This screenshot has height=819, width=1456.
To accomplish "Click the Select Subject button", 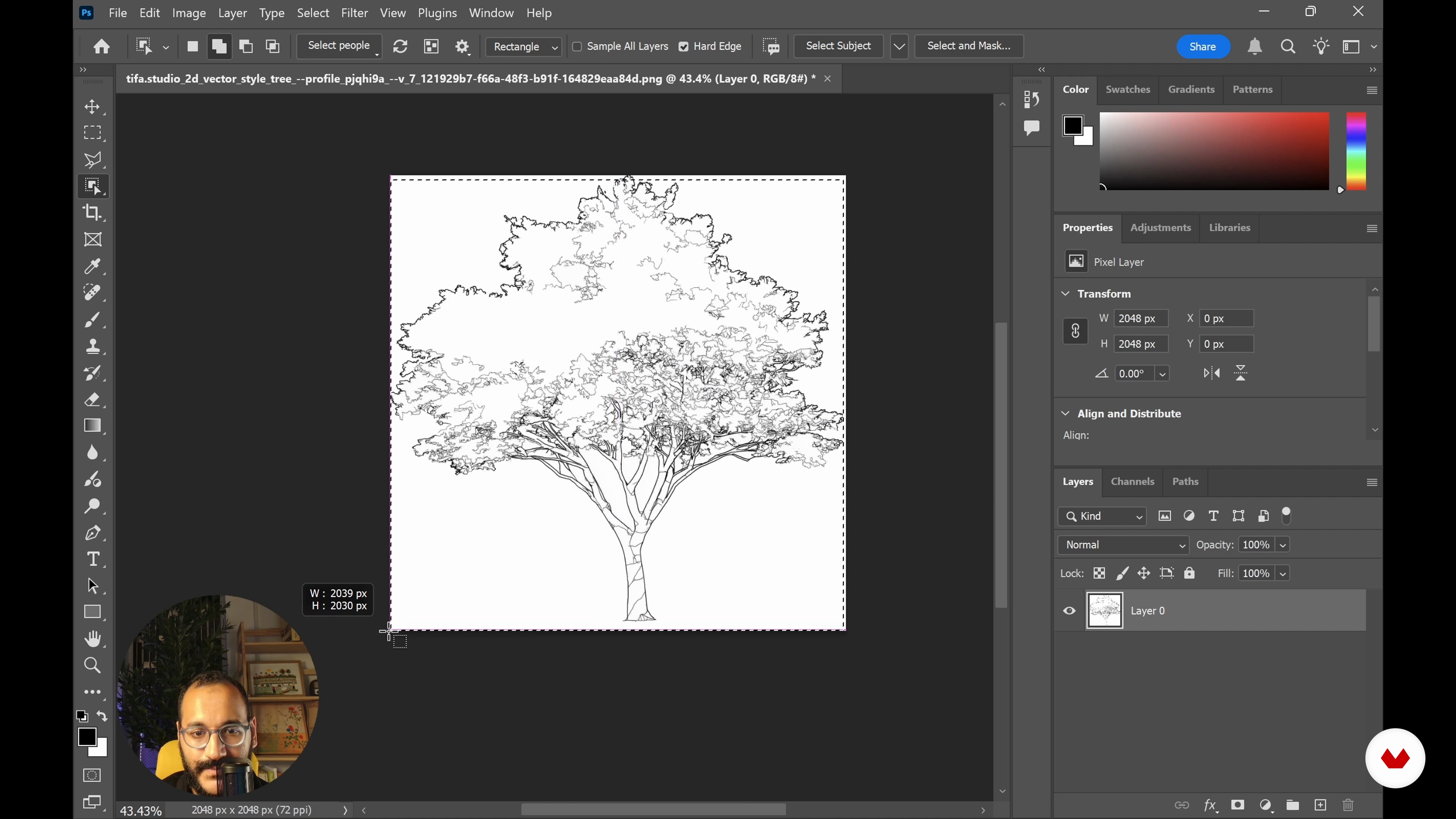I will pos(838,46).
